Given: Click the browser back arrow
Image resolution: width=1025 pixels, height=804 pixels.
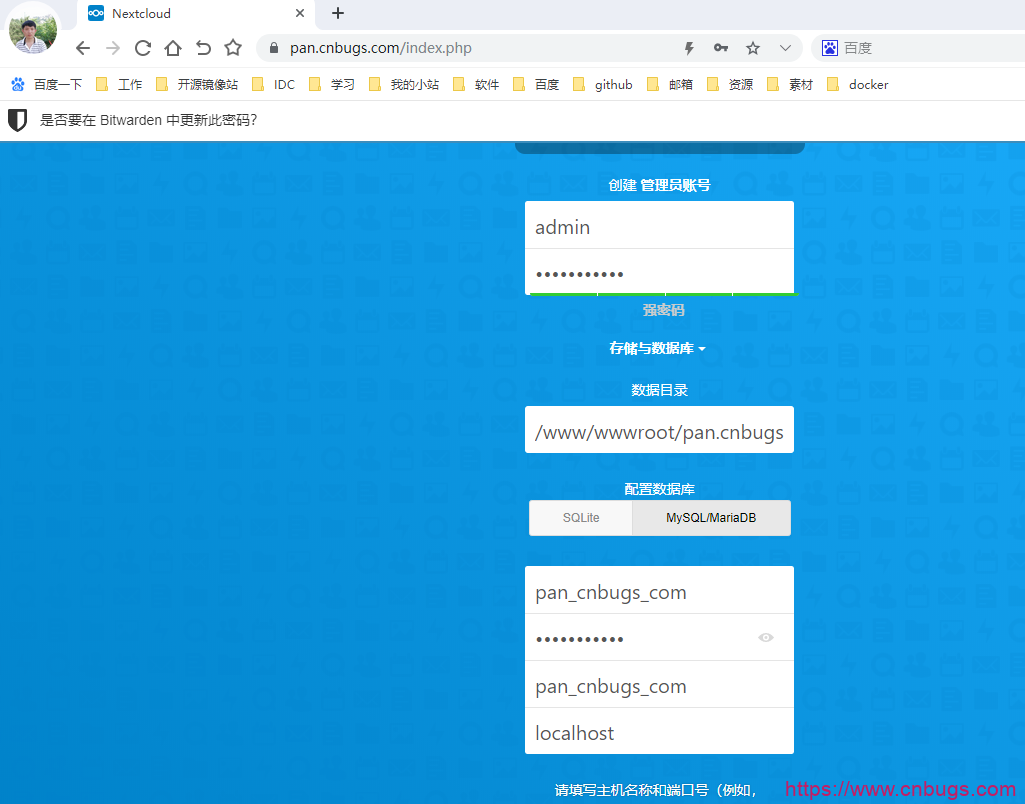Looking at the screenshot, I should (83, 48).
